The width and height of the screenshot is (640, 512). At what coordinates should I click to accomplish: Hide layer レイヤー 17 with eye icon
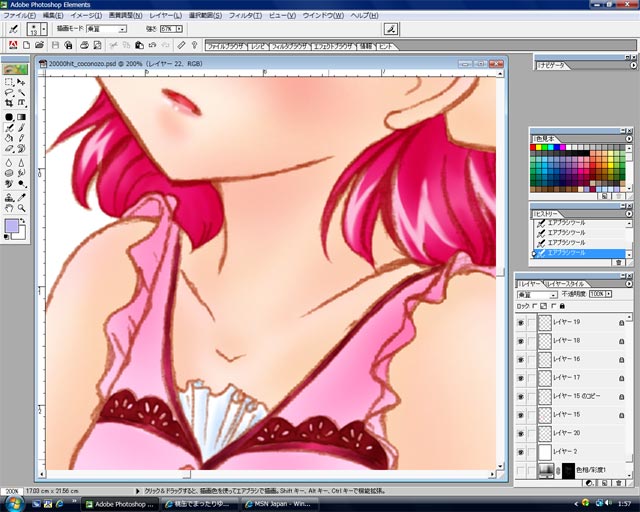click(521, 378)
